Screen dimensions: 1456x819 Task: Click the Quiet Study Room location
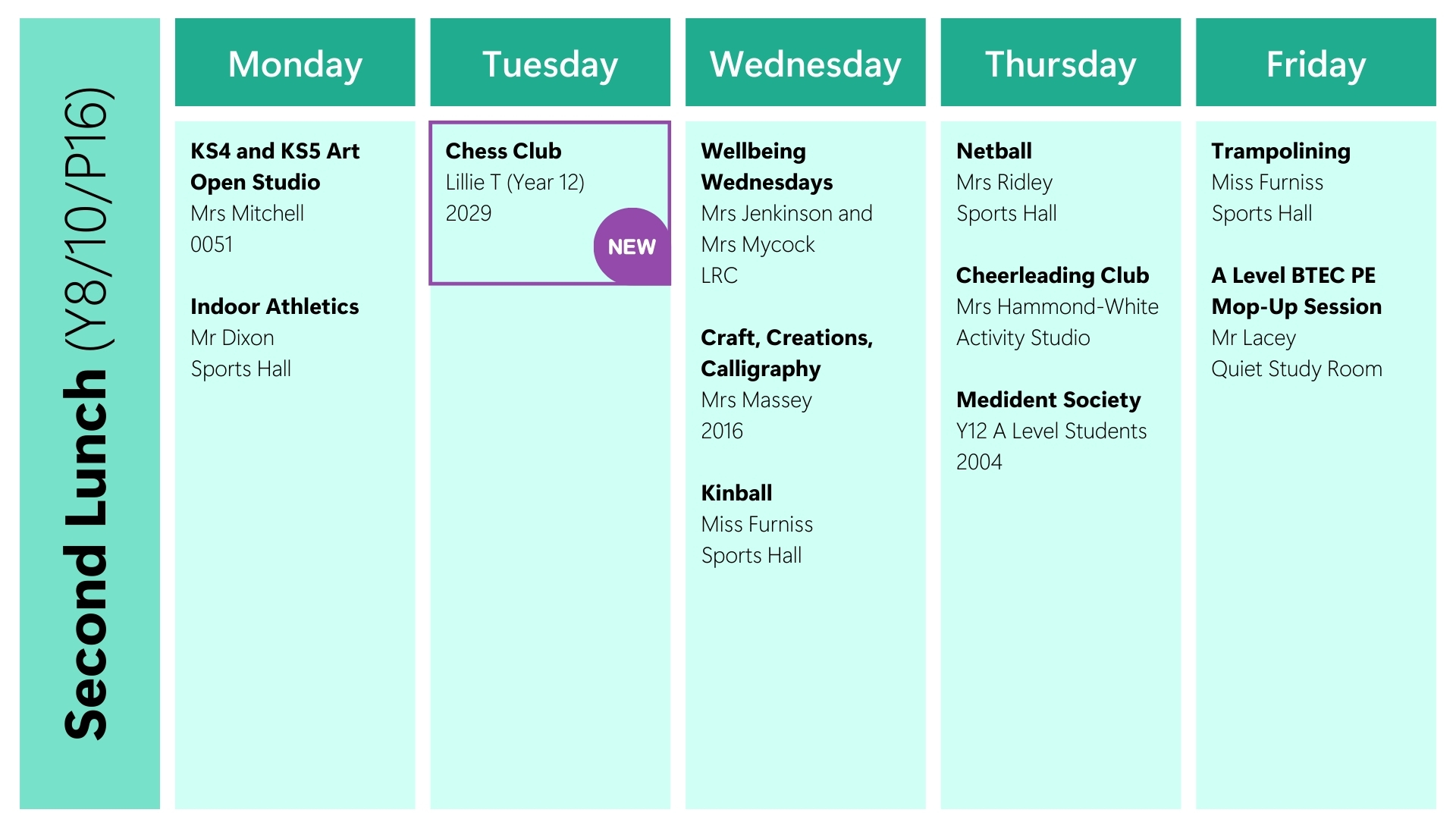pos(1296,369)
